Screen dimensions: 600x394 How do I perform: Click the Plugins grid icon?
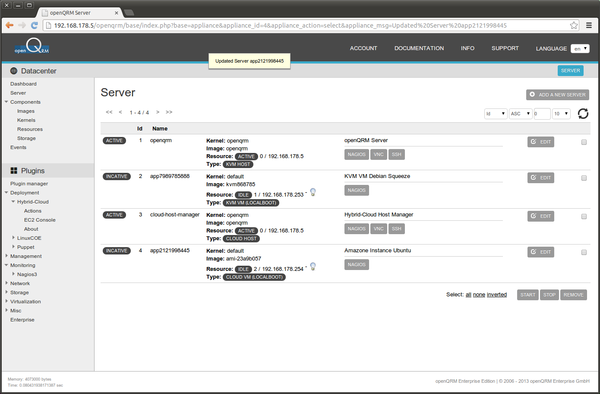click(14, 171)
